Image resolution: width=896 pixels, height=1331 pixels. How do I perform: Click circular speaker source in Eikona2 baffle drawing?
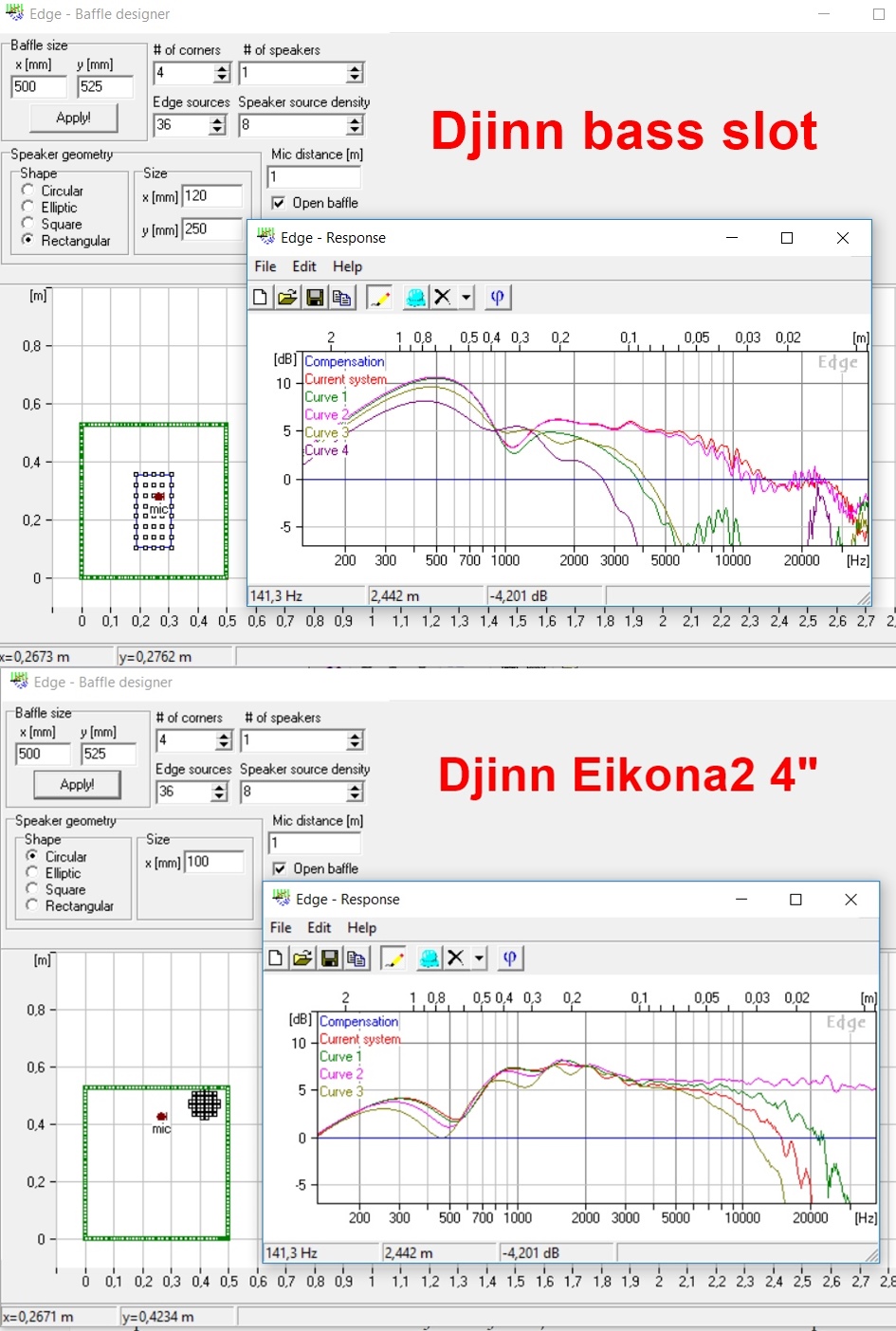205,1104
